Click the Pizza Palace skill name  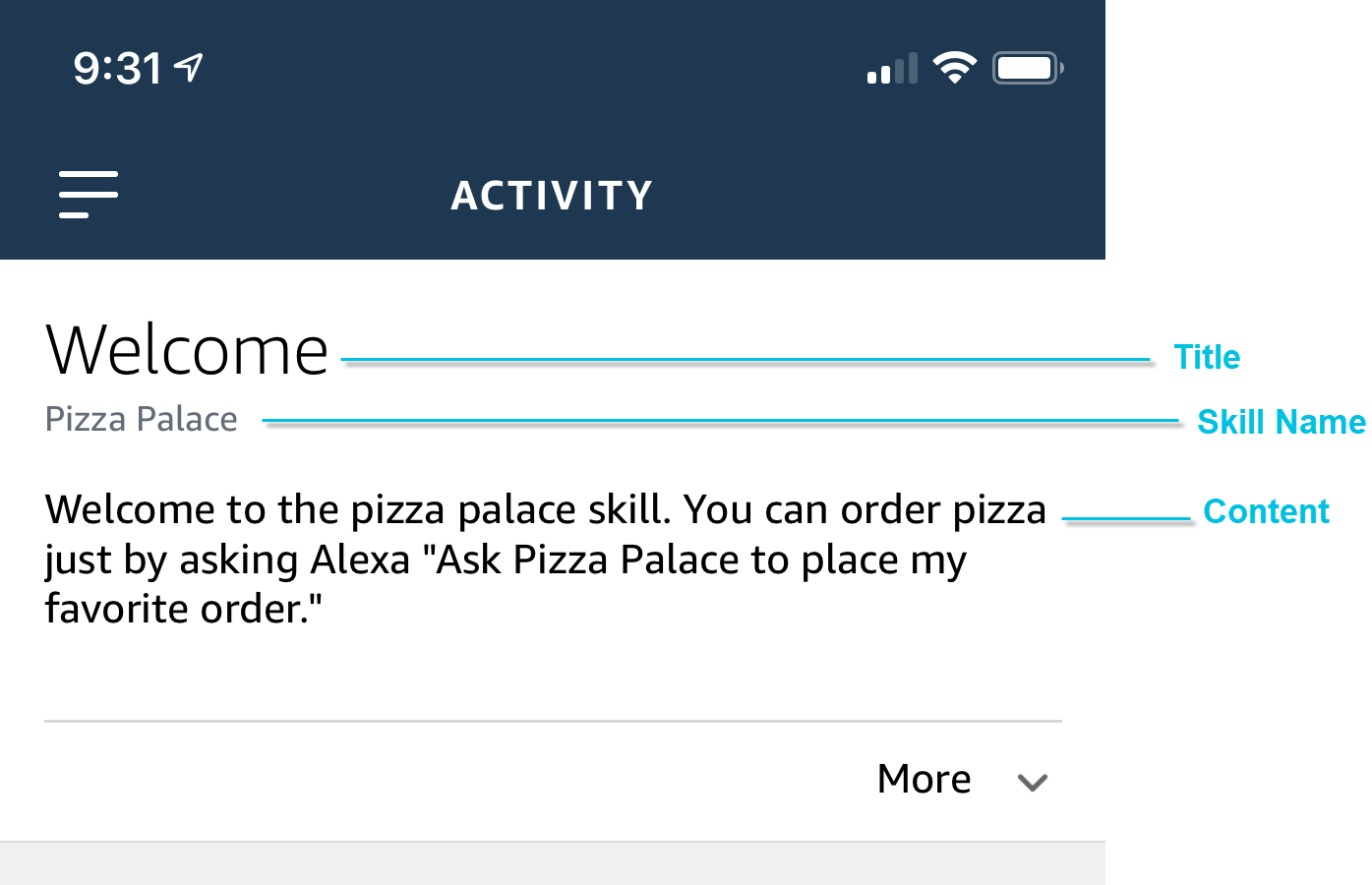[142, 419]
